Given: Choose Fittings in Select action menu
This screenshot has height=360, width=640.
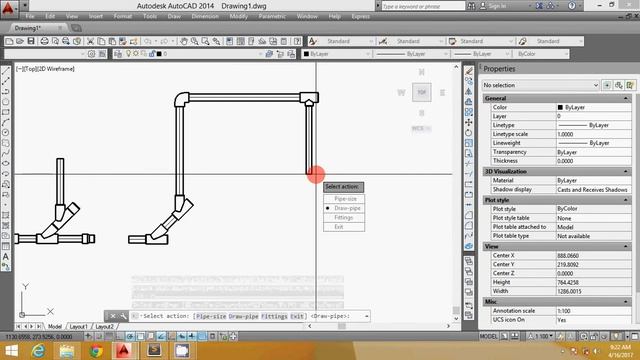Looking at the screenshot, I should coord(344,218).
